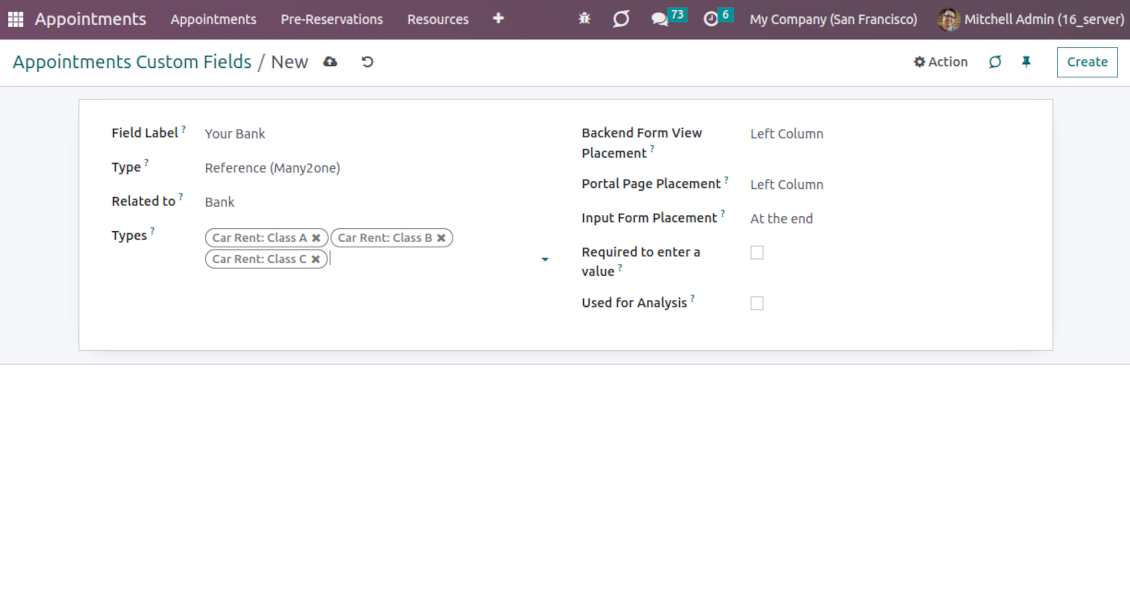Screen dimensions: 1130x614
Task: Click the pin icon in control panel
Action: (x=1026, y=62)
